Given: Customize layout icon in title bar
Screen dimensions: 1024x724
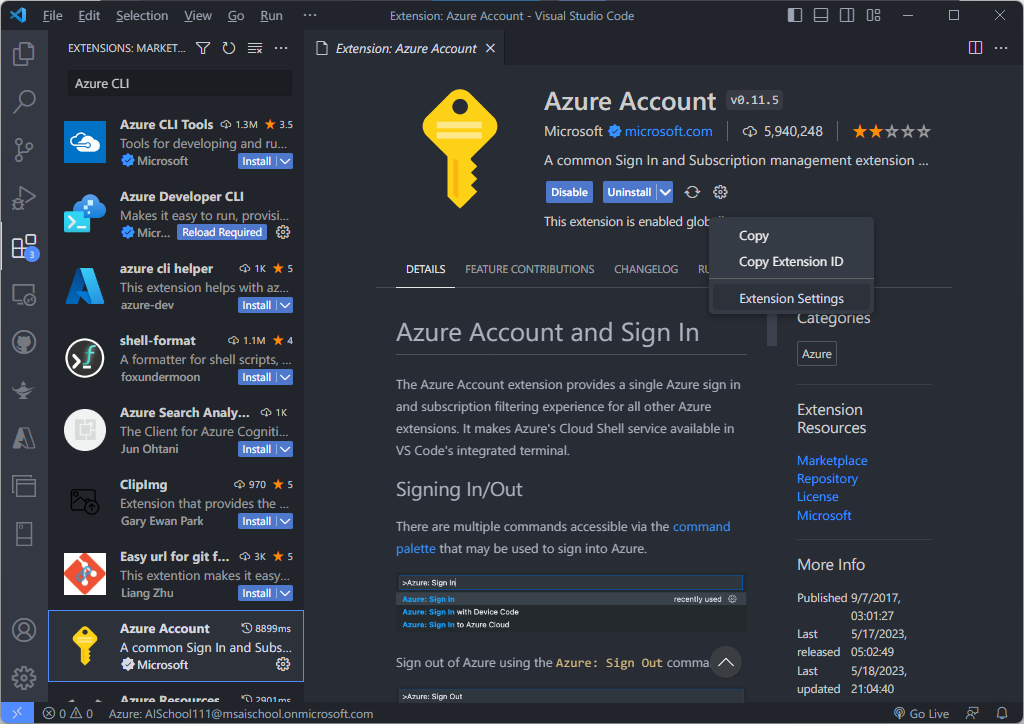Looking at the screenshot, I should [873, 15].
